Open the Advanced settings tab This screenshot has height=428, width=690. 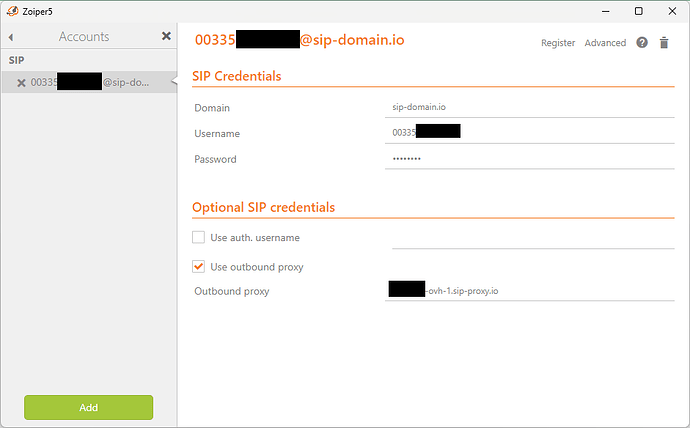(605, 43)
